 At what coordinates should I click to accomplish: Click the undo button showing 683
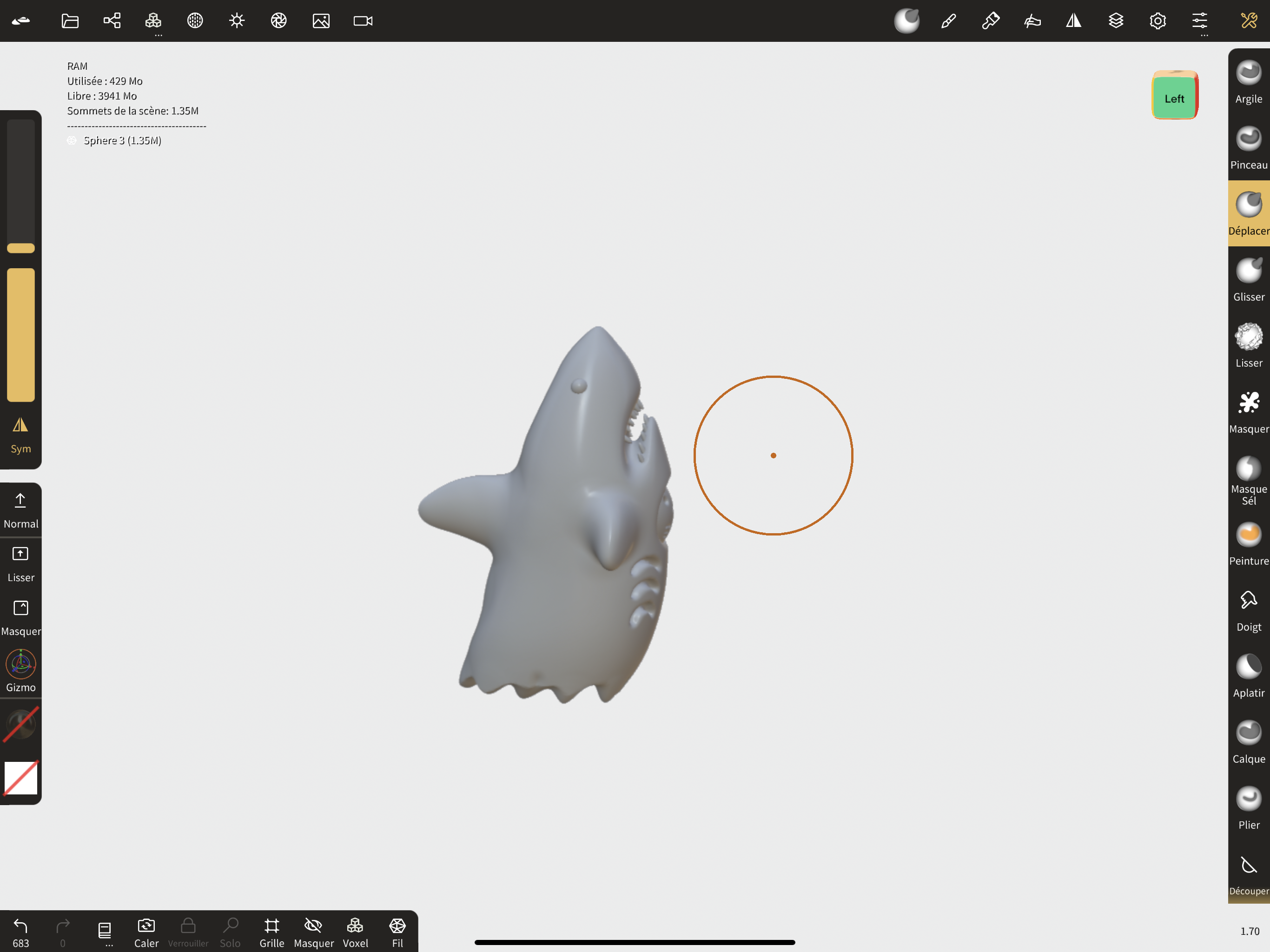pyautogui.click(x=20, y=932)
